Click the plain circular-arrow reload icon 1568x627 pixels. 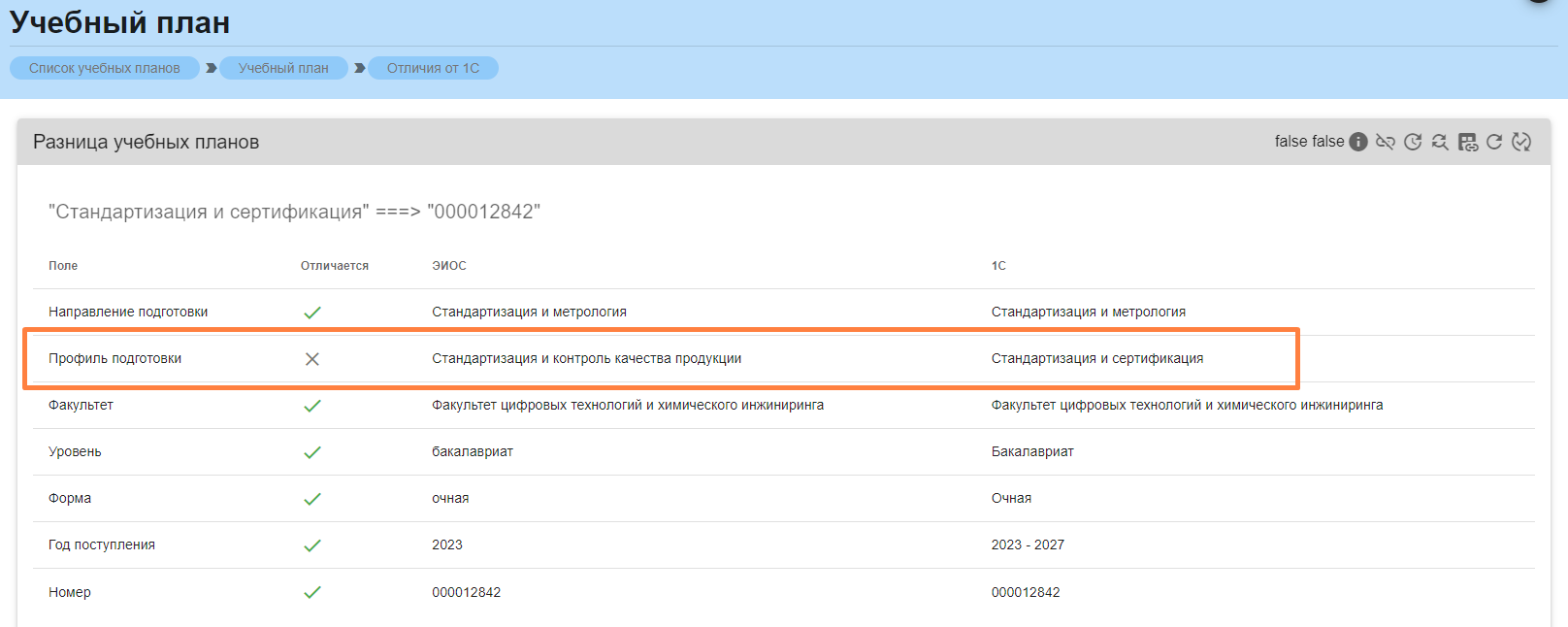coord(1494,142)
